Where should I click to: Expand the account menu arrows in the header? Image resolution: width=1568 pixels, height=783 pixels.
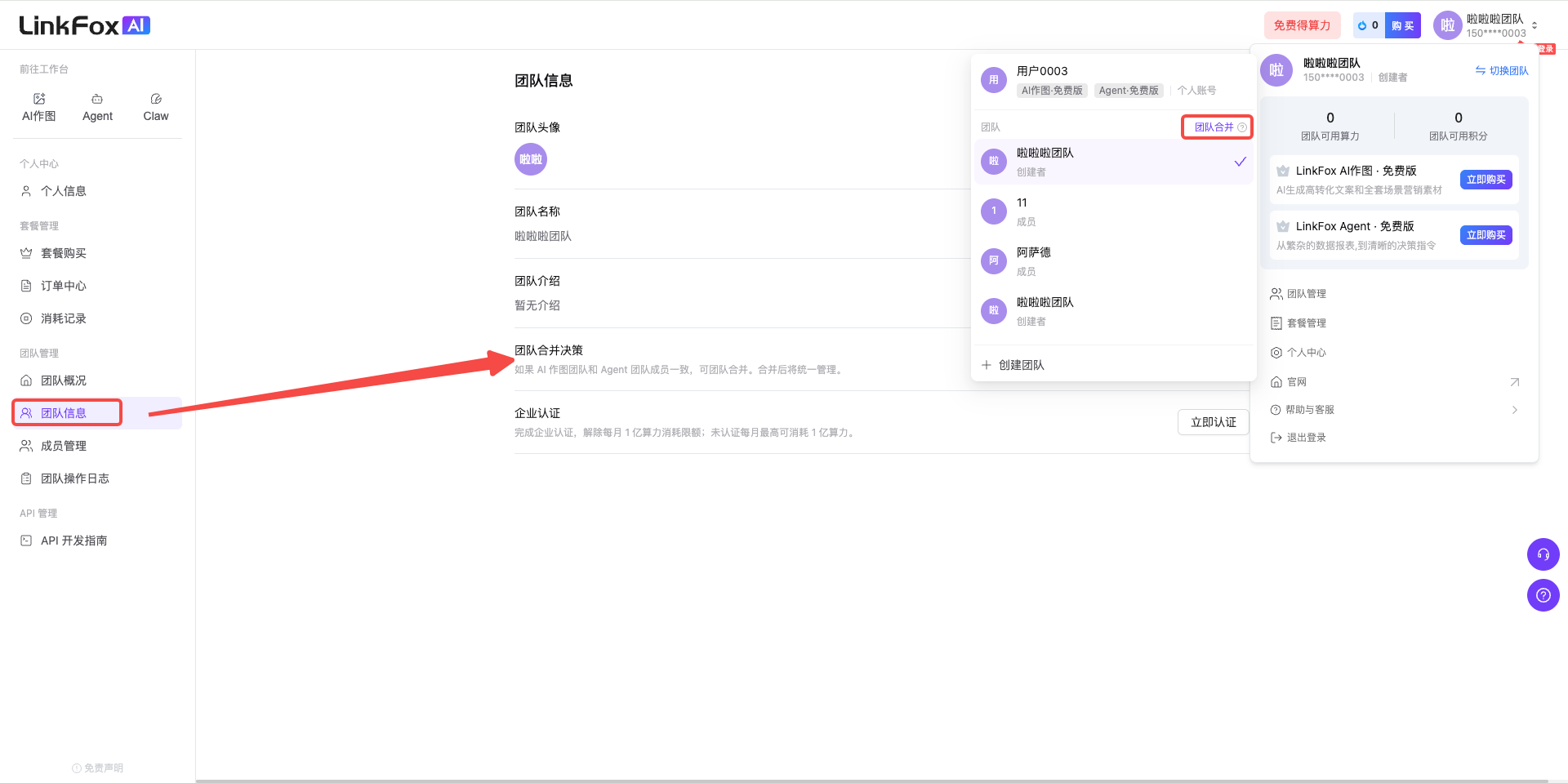coord(1535,25)
